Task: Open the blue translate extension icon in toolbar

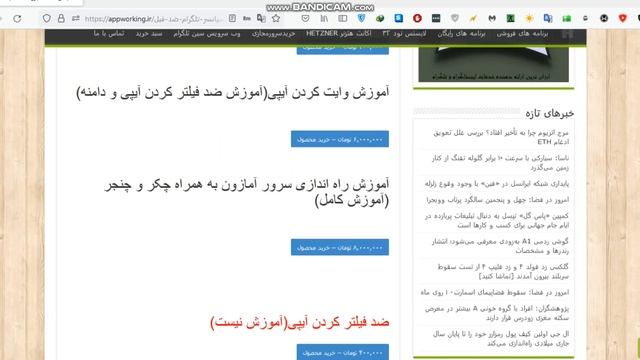Action: (548, 18)
